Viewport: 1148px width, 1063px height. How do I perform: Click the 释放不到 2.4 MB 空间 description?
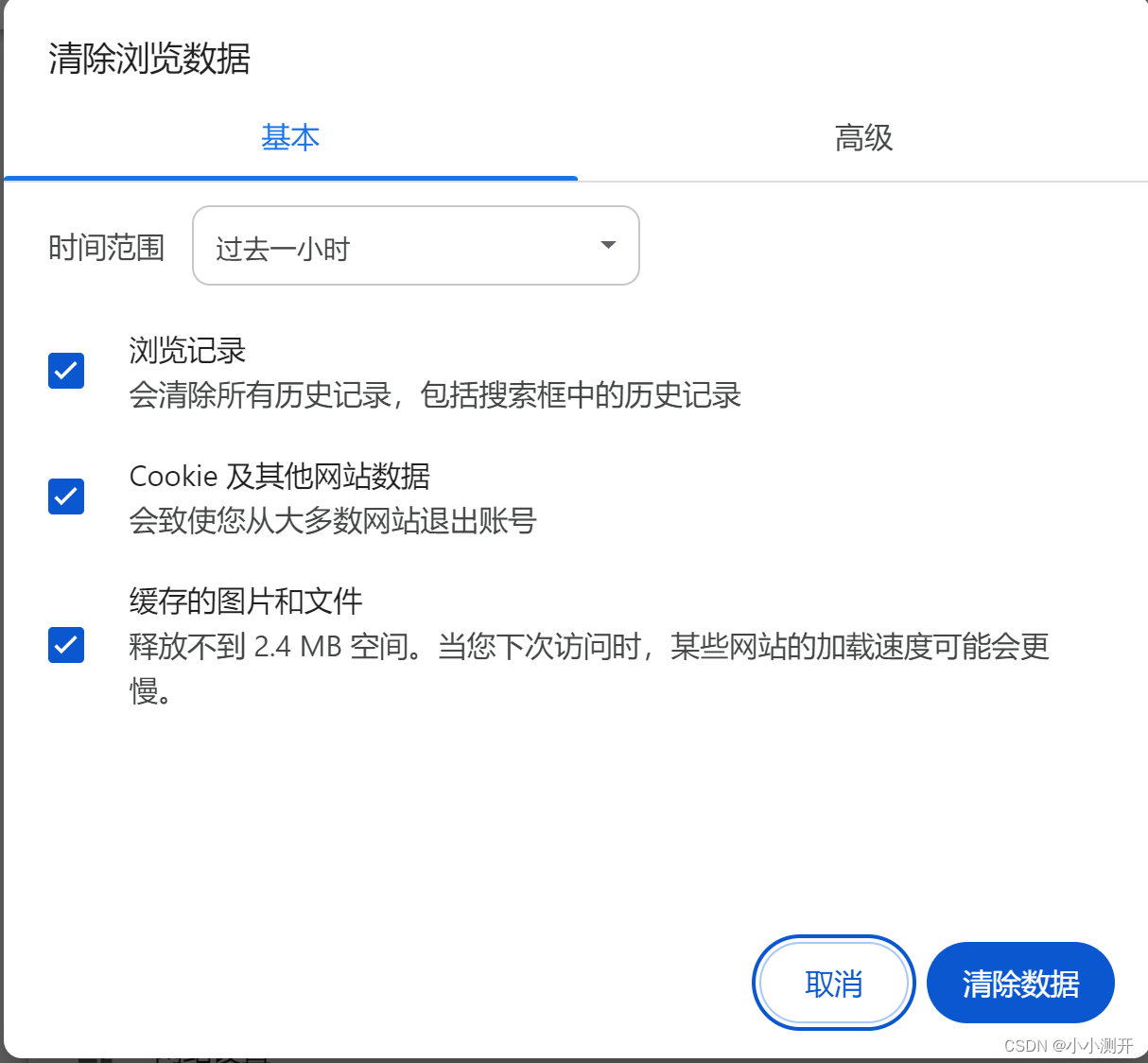point(589,669)
